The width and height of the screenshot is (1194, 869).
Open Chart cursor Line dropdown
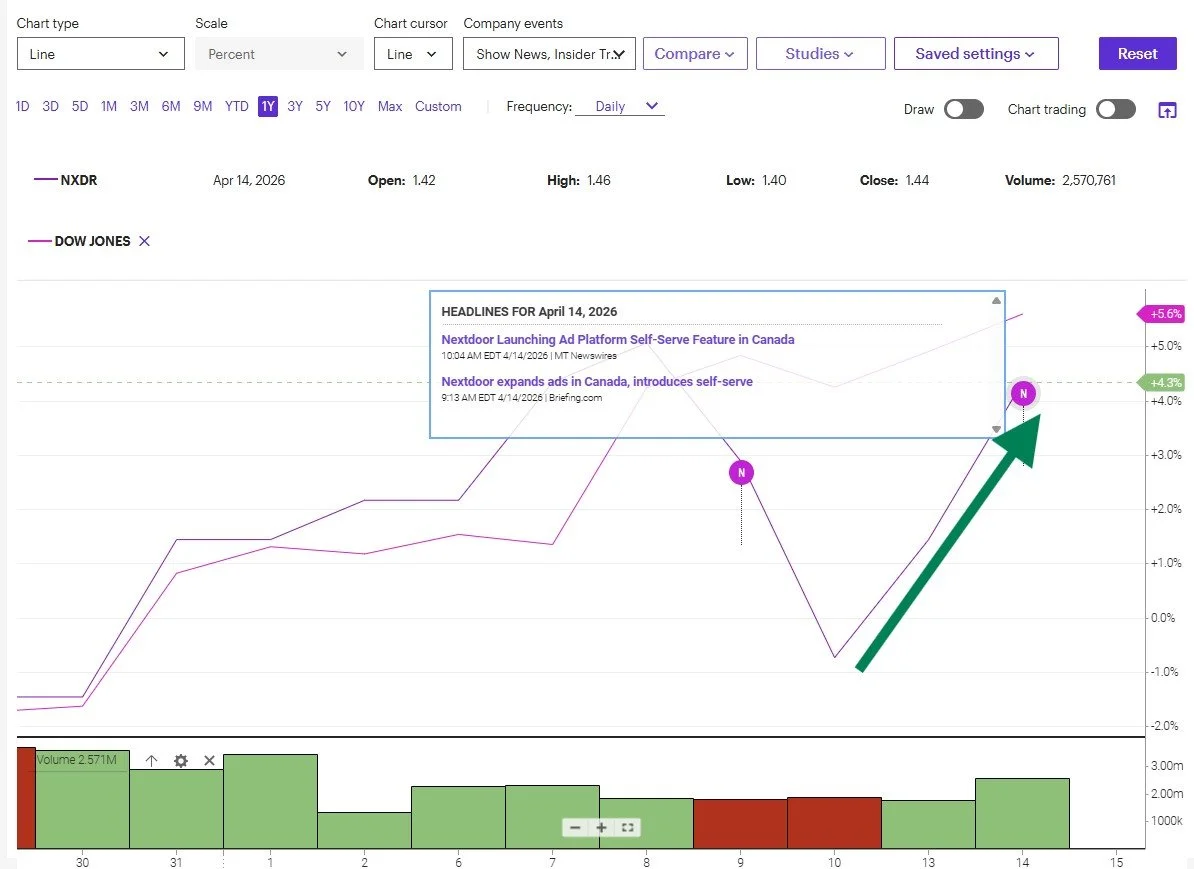[x=413, y=54]
